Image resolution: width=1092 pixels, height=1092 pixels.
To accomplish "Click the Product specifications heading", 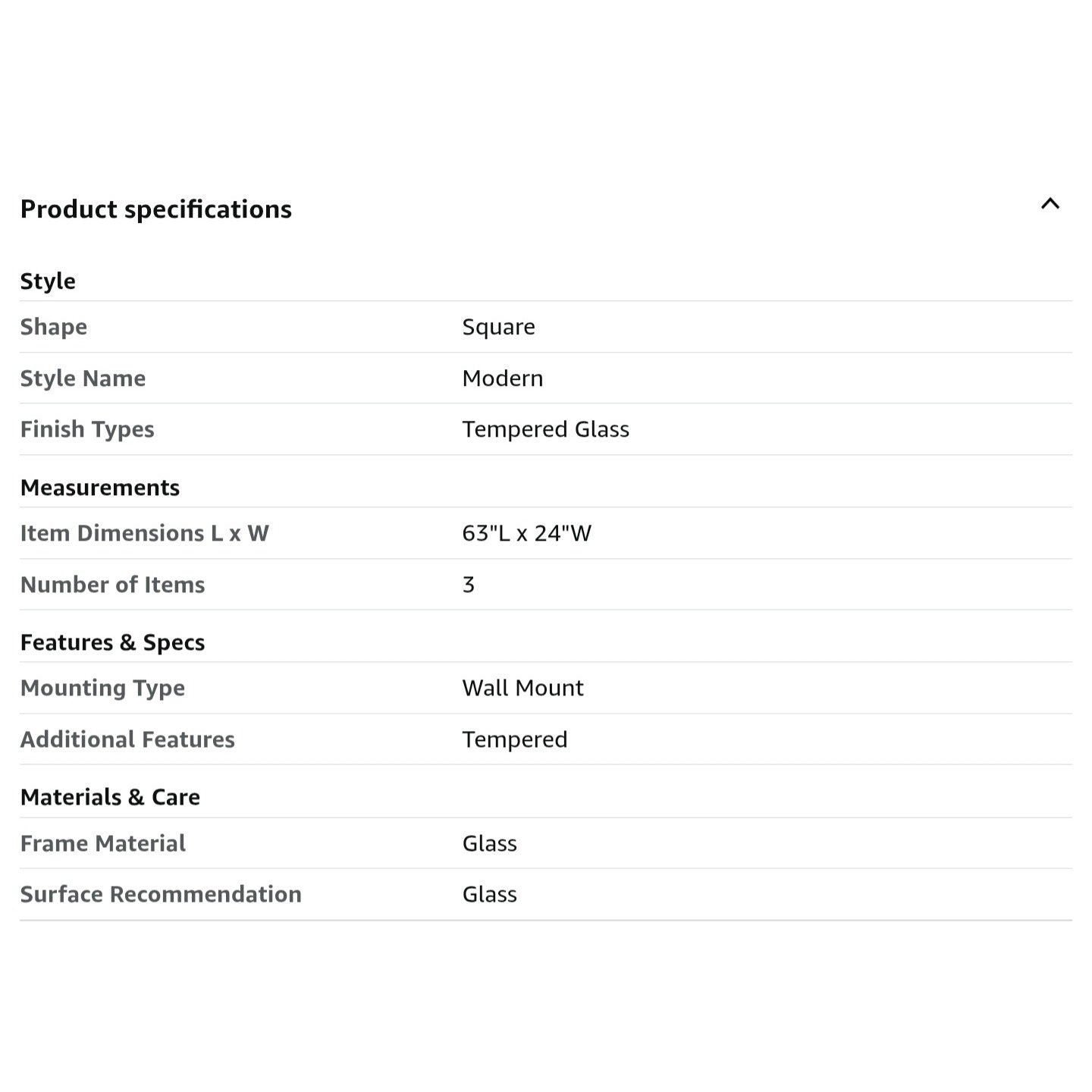I will coord(156,209).
